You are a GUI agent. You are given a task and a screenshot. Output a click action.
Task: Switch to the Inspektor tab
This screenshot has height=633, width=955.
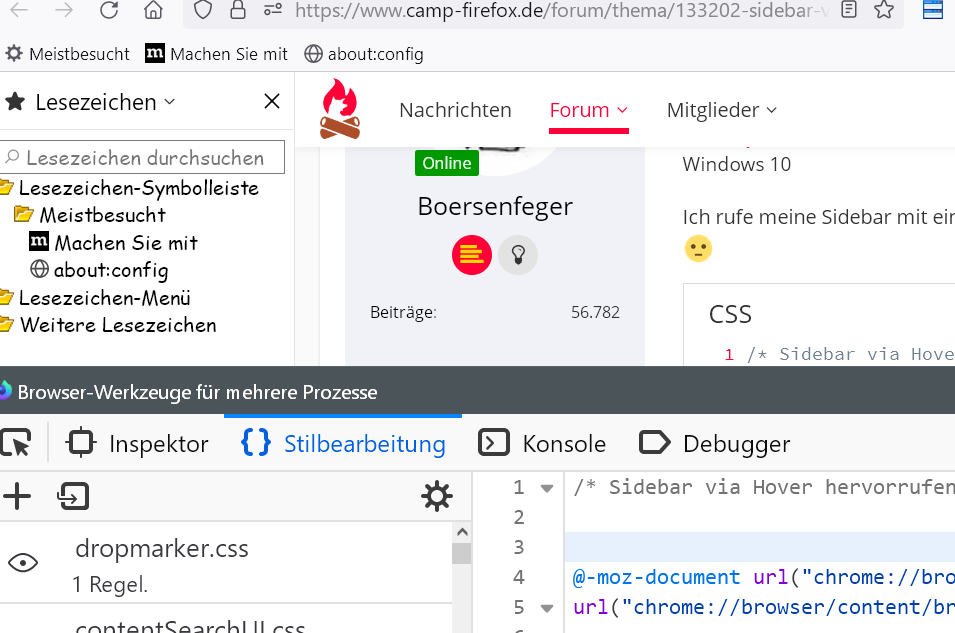coord(137,444)
